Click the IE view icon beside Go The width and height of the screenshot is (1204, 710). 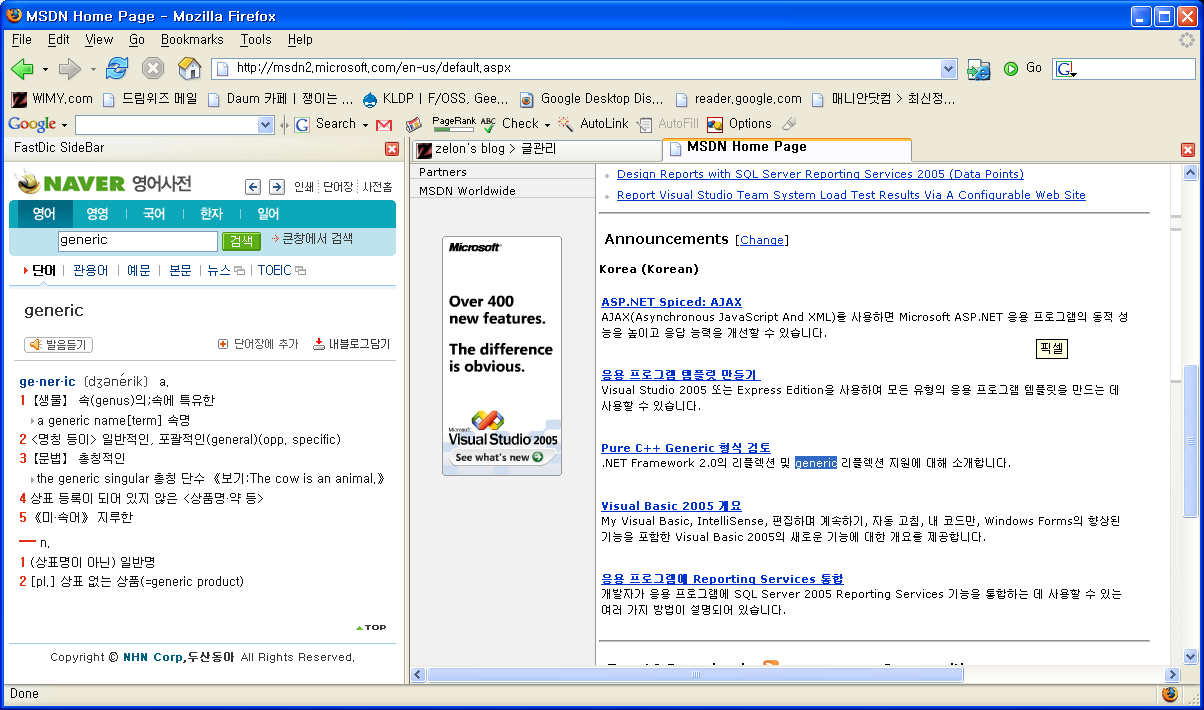979,69
